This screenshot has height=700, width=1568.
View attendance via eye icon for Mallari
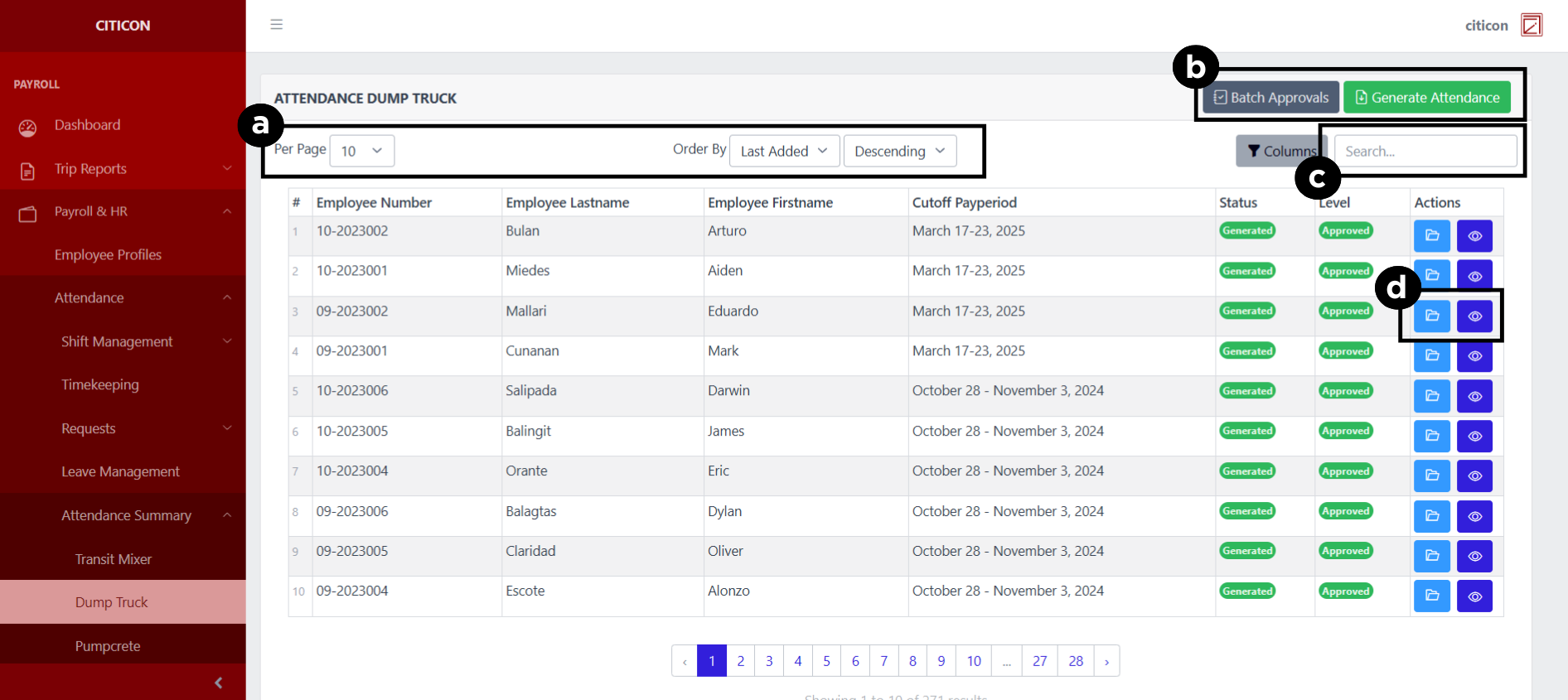(x=1474, y=316)
